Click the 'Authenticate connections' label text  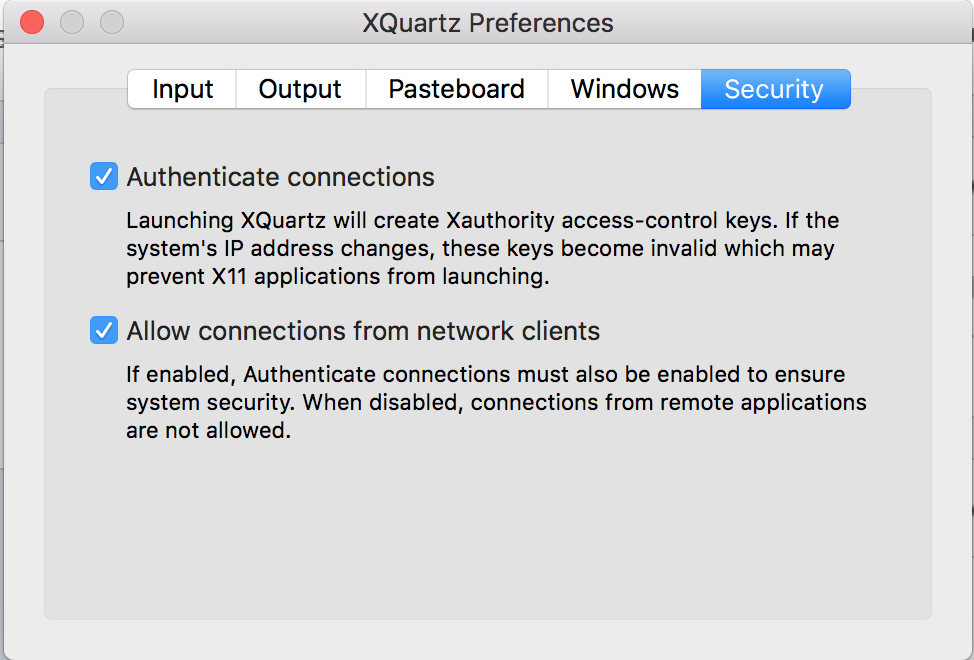point(280,177)
